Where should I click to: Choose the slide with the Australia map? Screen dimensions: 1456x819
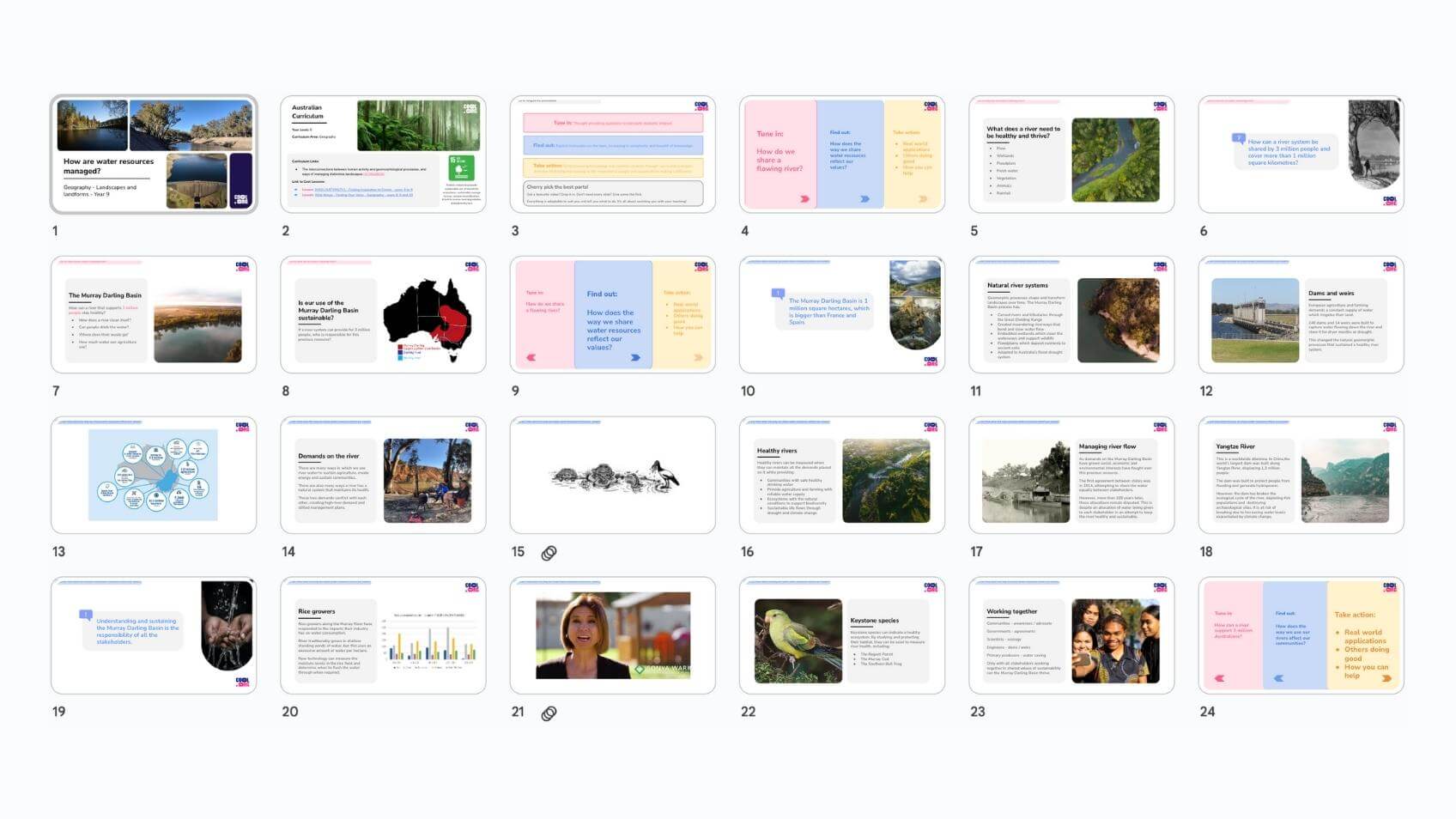383,315
